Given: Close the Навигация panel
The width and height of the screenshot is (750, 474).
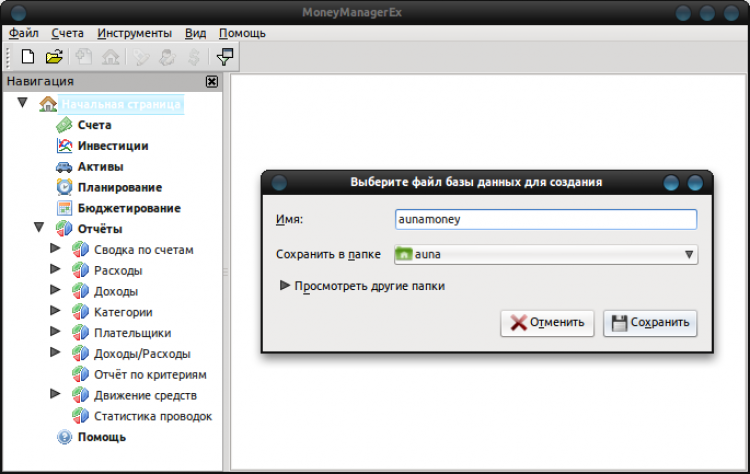Looking at the screenshot, I should coord(212,81).
